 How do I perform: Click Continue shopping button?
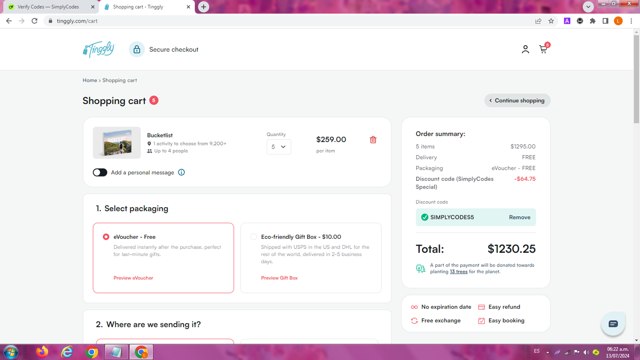[x=517, y=100]
